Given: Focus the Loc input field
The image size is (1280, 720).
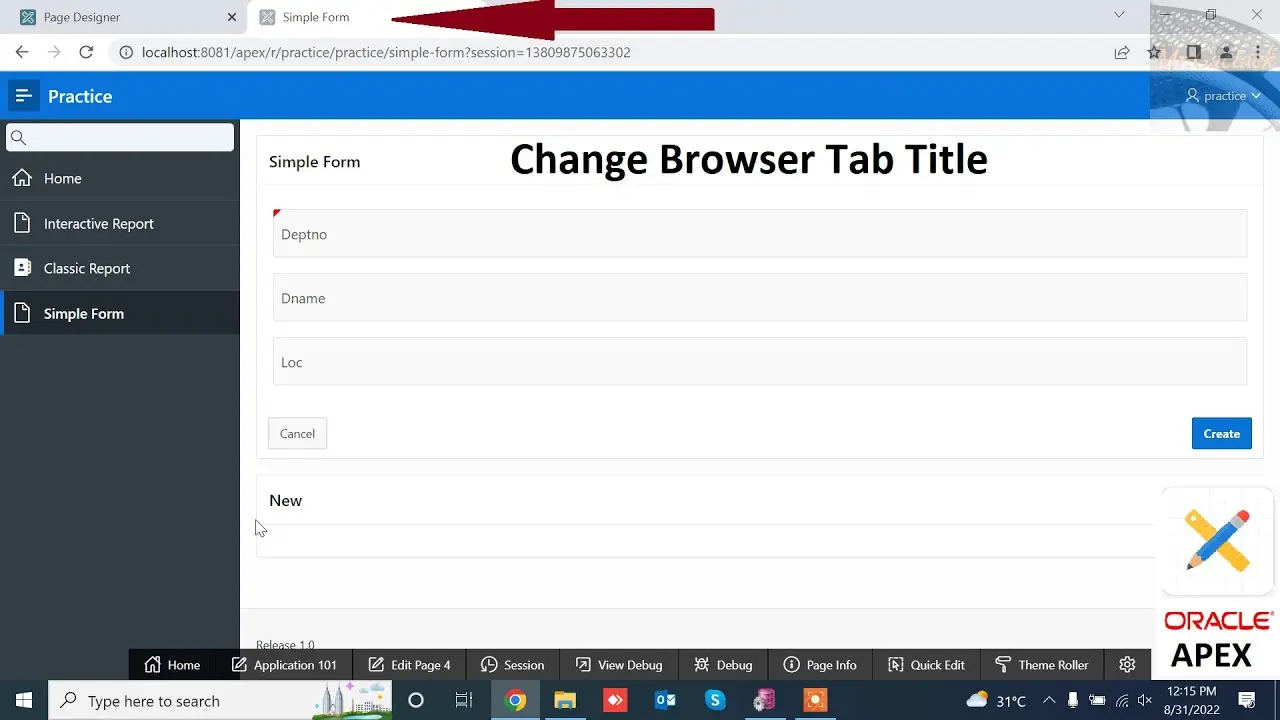Looking at the screenshot, I should click(760, 362).
